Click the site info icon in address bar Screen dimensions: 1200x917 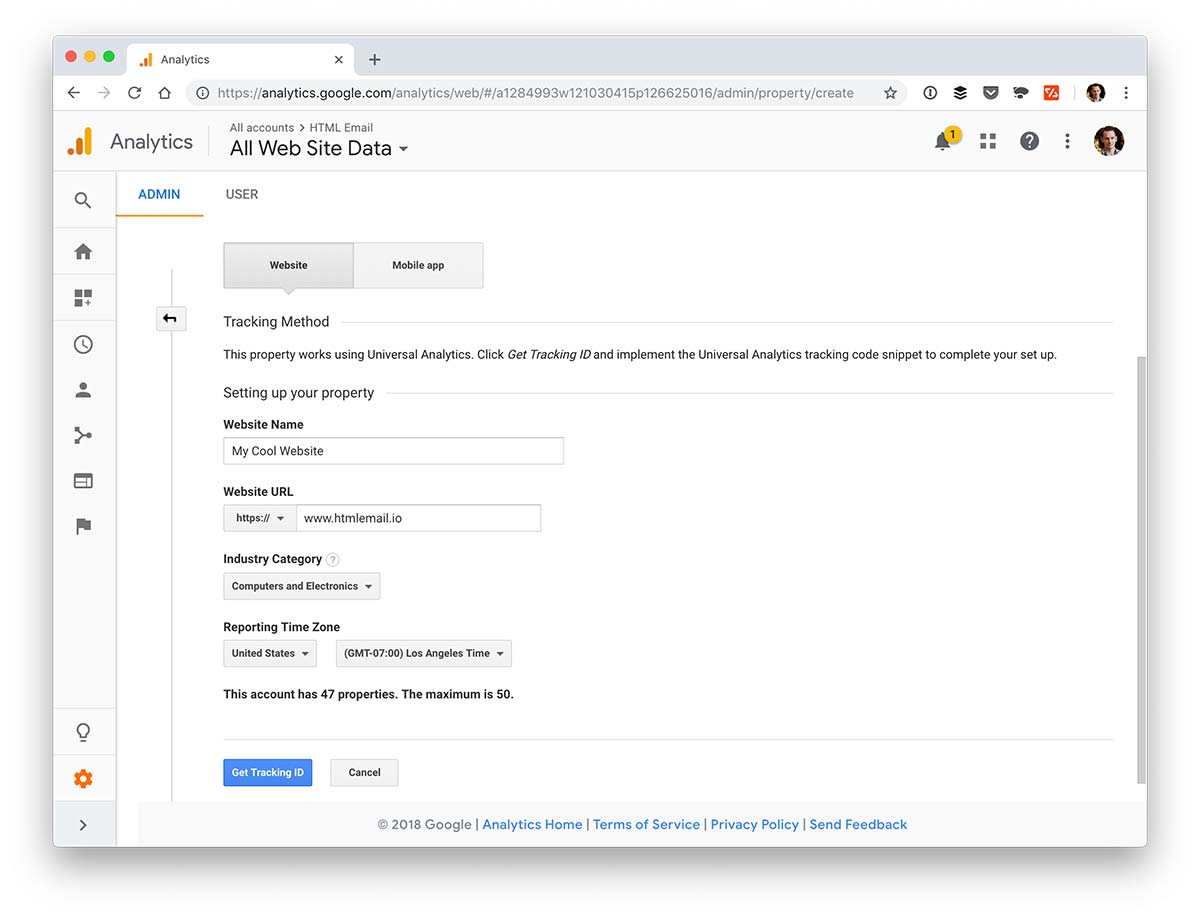pyautogui.click(x=202, y=93)
